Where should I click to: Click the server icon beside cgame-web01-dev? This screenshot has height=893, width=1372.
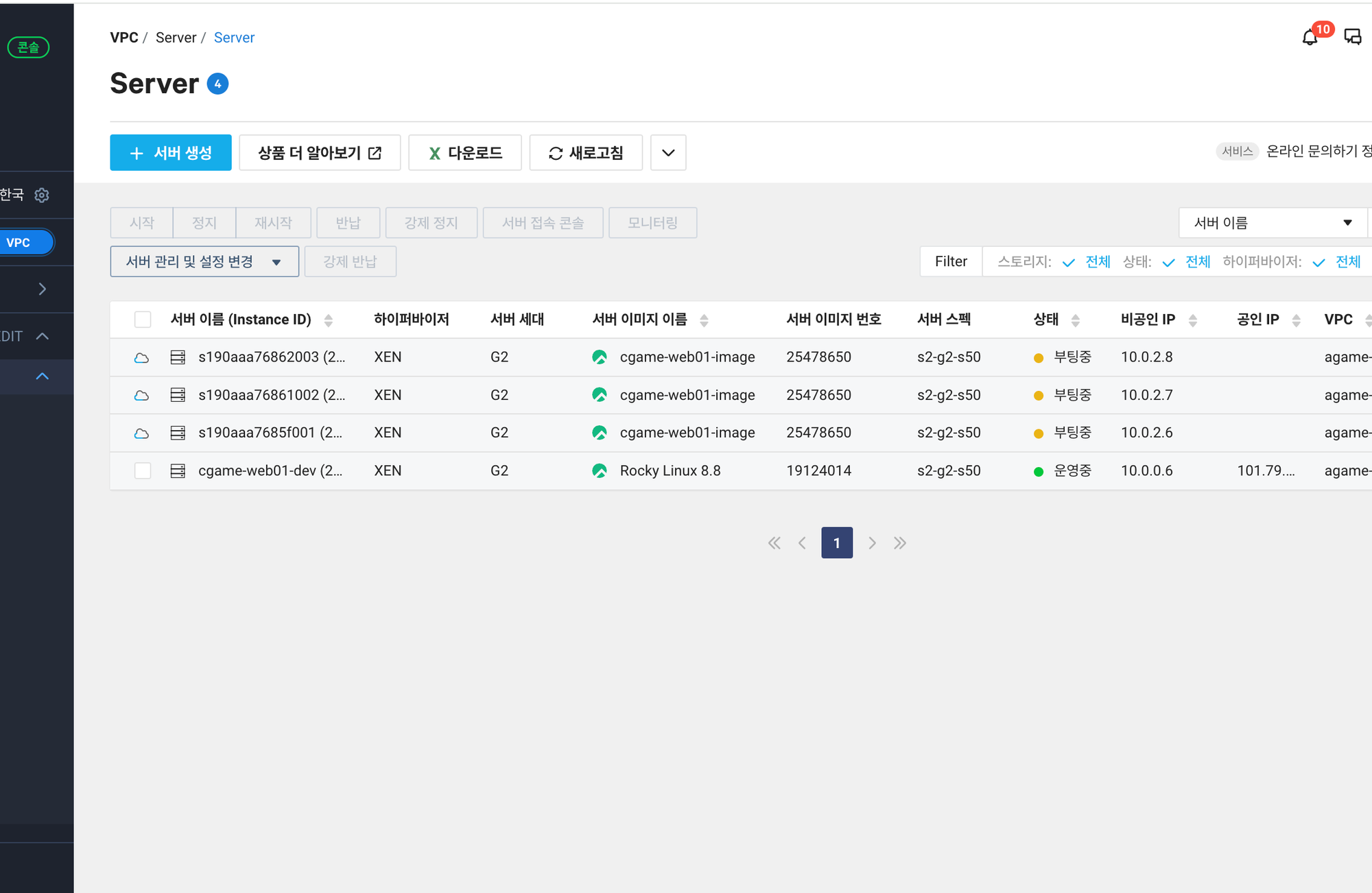click(178, 471)
